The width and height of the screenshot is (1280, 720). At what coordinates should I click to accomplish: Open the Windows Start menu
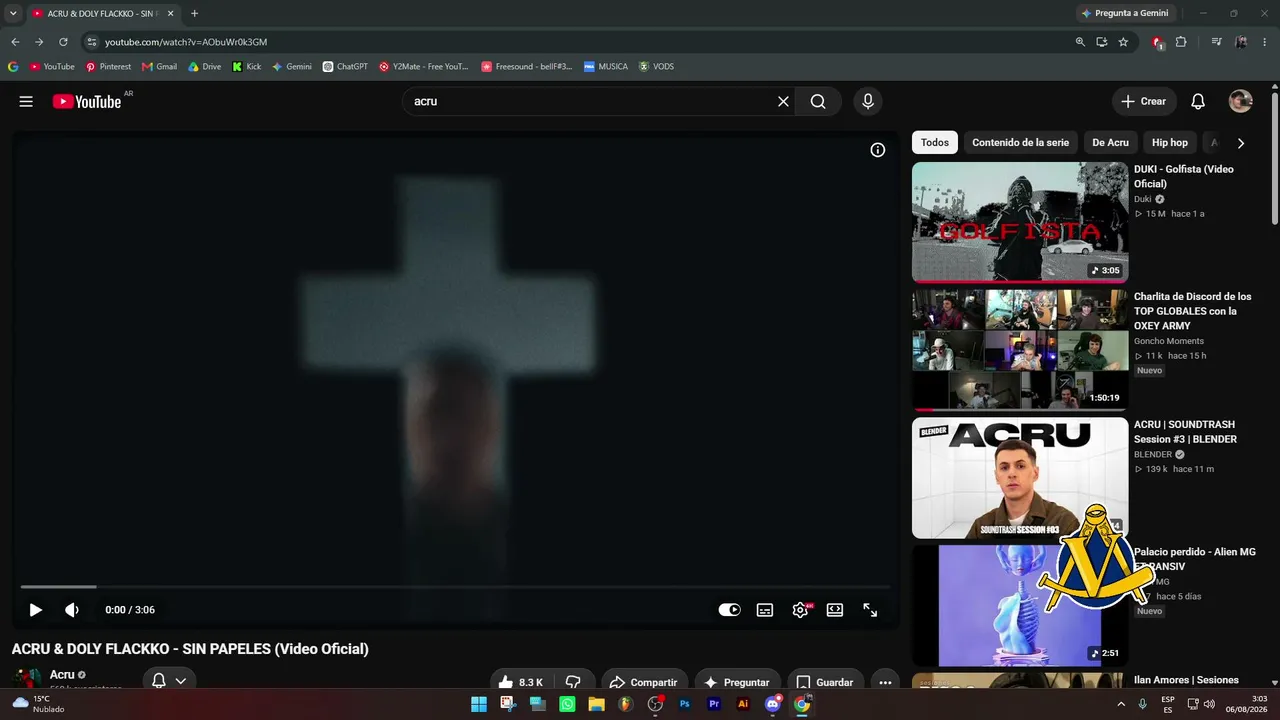[x=479, y=704]
